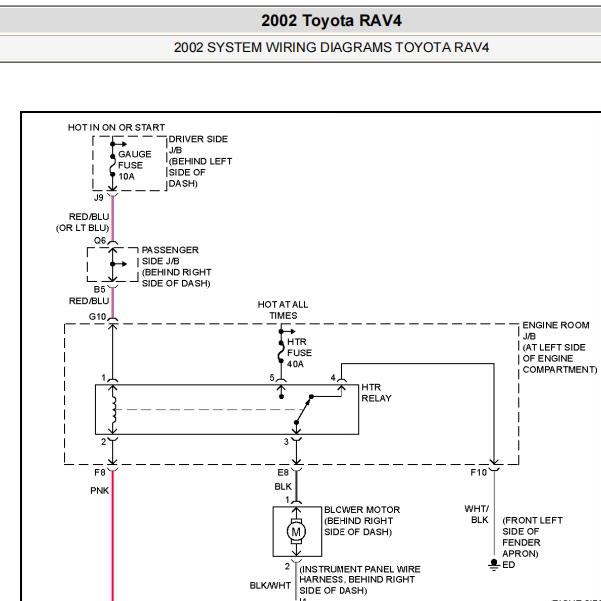This screenshot has width=601, height=601.
Task: Click the 'BLOWER MOTOR' description text
Action: tap(362, 521)
